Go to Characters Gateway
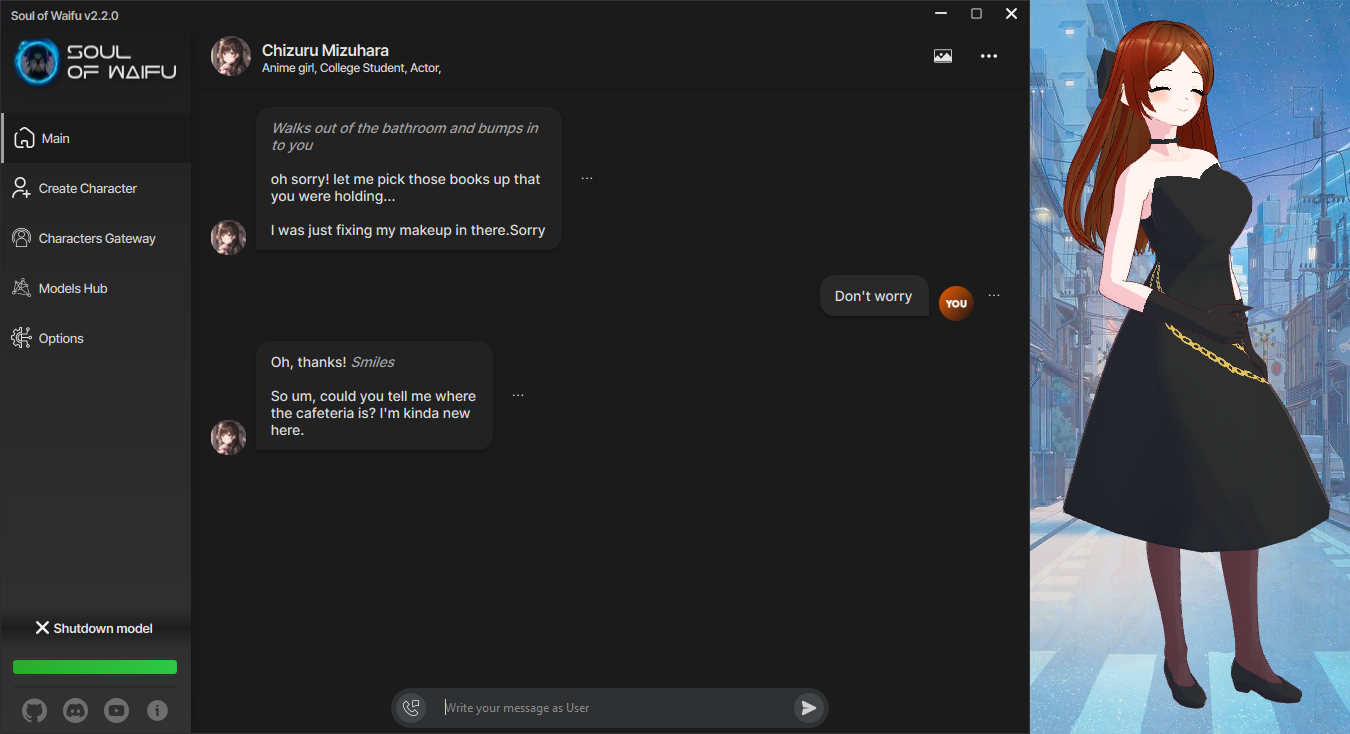1350x734 pixels. 96,238
